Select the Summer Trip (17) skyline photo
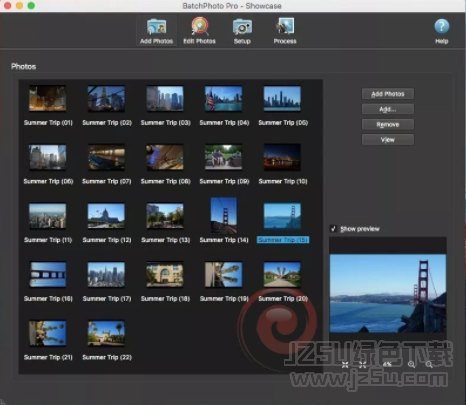 pos(106,274)
